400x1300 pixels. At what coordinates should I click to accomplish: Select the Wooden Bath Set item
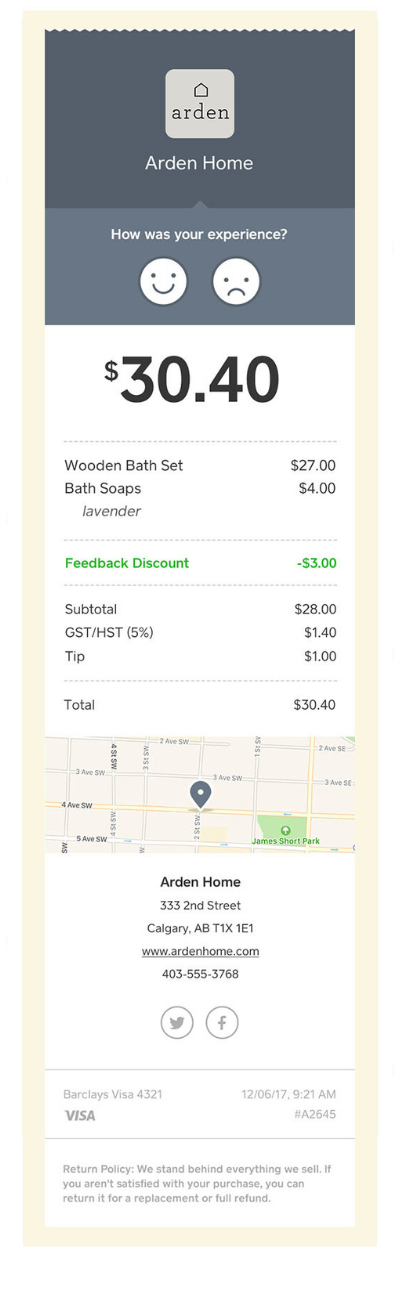click(200, 465)
